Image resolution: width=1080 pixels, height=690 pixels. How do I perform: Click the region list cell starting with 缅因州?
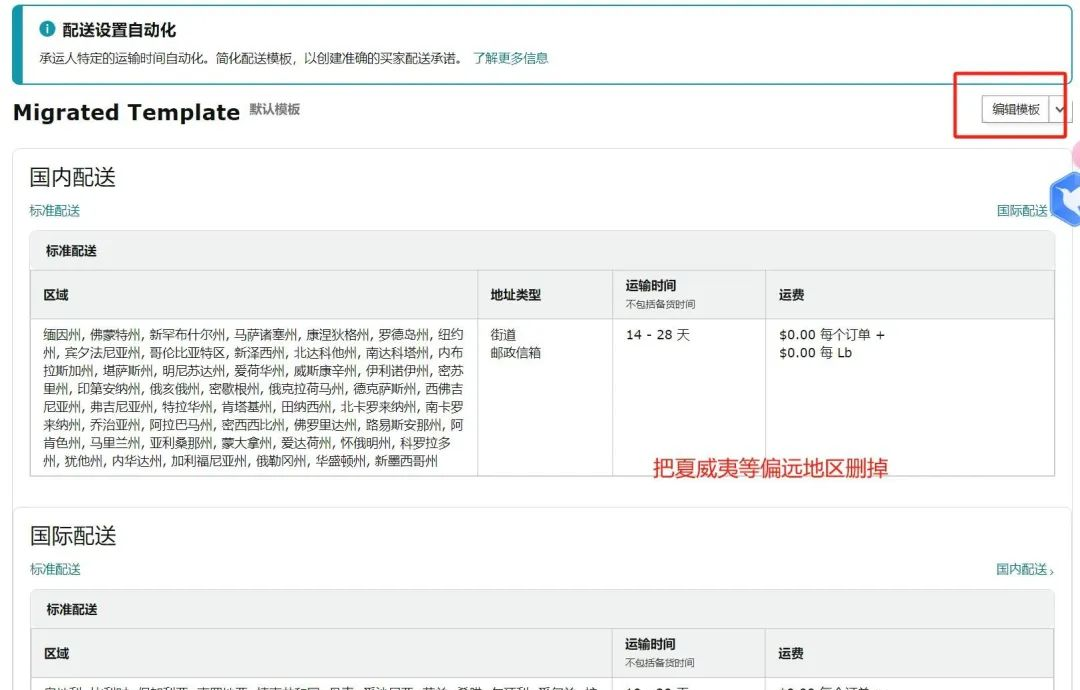(253, 397)
